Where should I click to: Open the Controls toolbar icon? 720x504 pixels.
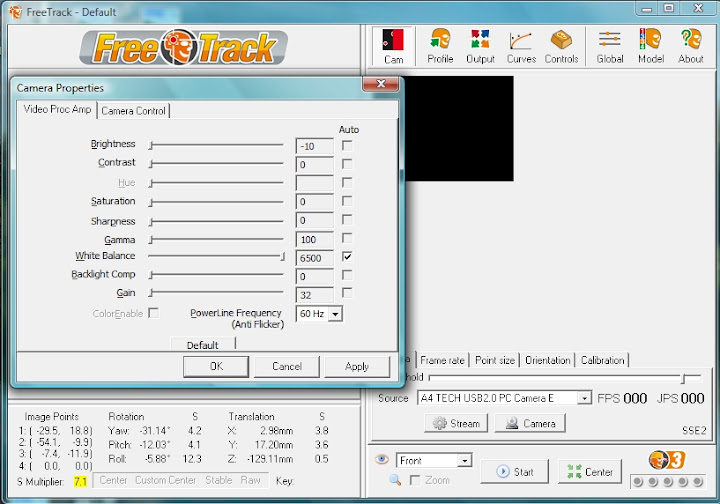(561, 46)
